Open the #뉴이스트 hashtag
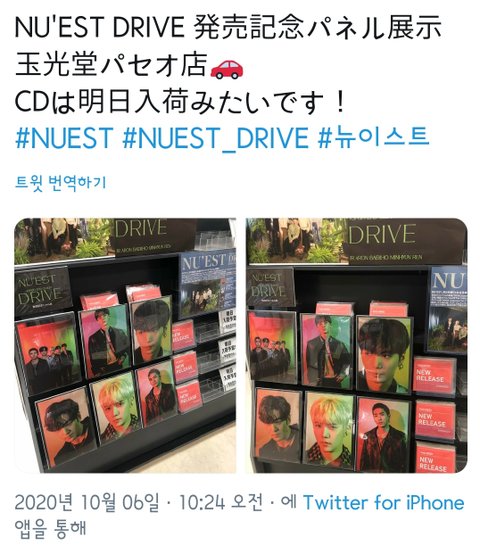480x554 pixels. pyautogui.click(x=373, y=137)
